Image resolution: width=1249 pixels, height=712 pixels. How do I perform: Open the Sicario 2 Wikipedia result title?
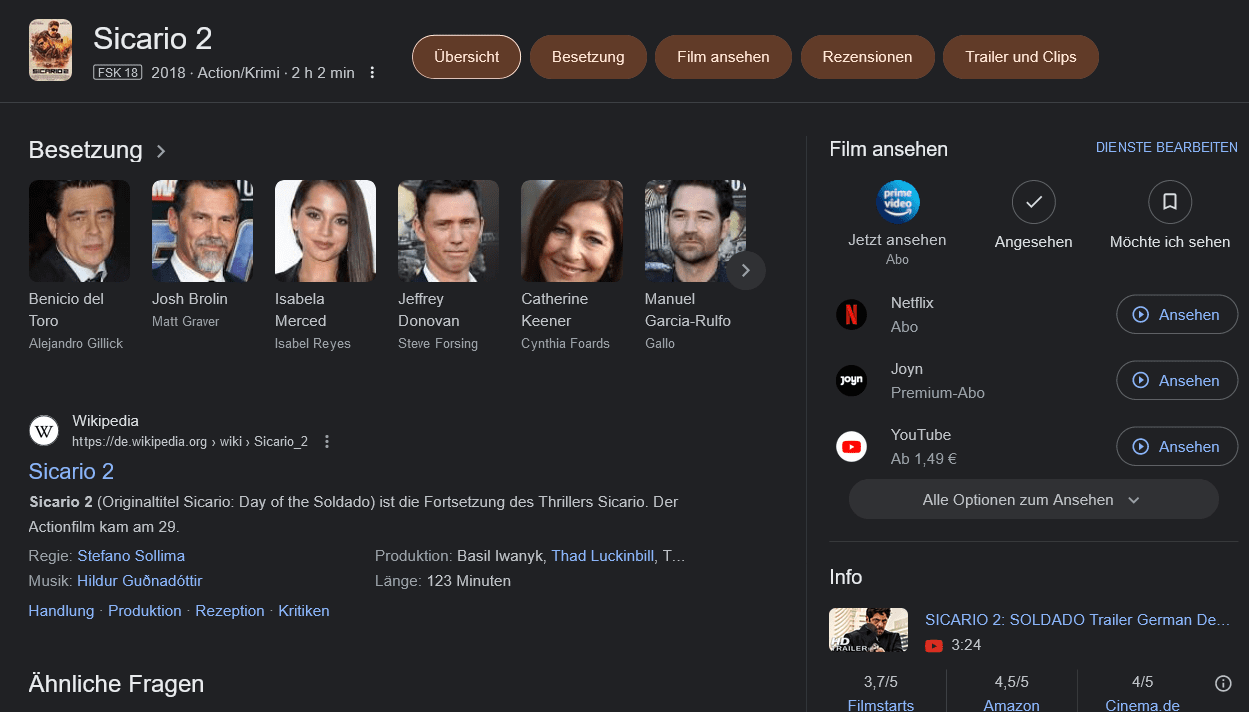(71, 471)
